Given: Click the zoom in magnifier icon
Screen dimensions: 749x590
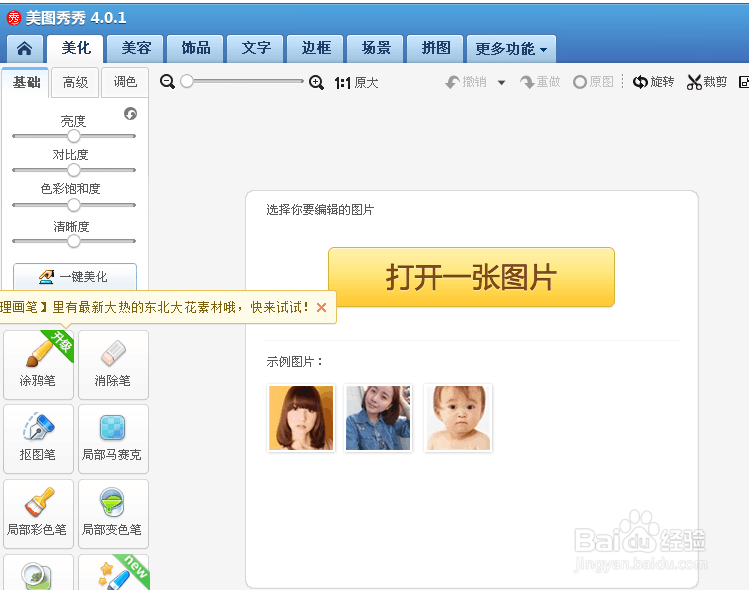Looking at the screenshot, I should click(316, 82).
